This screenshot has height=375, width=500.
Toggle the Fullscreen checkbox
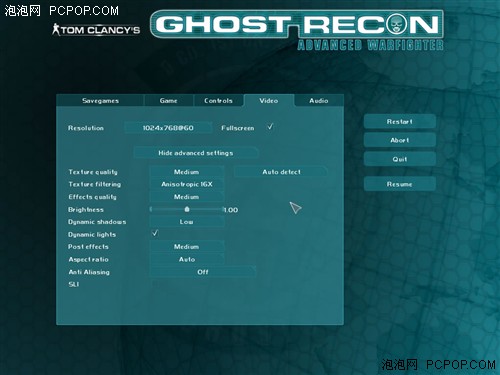click(x=270, y=127)
